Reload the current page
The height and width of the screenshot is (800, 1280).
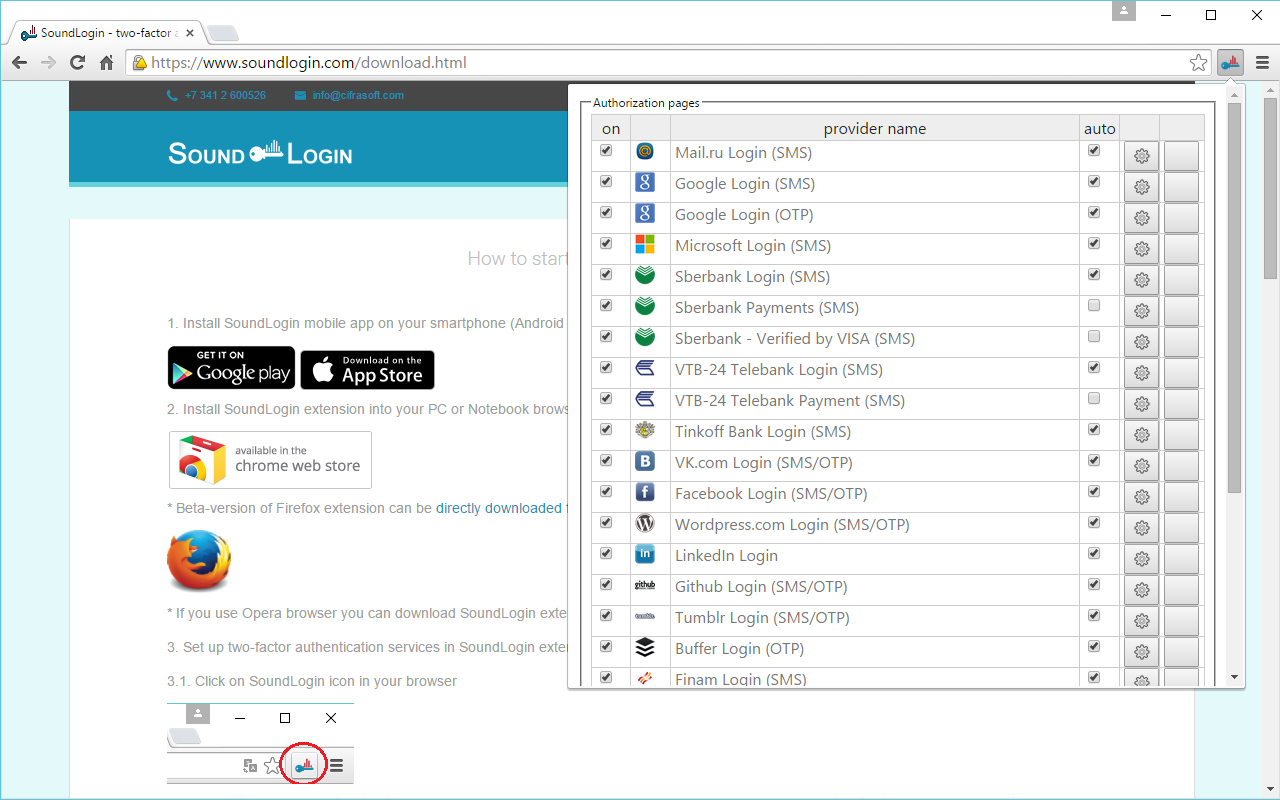77,63
